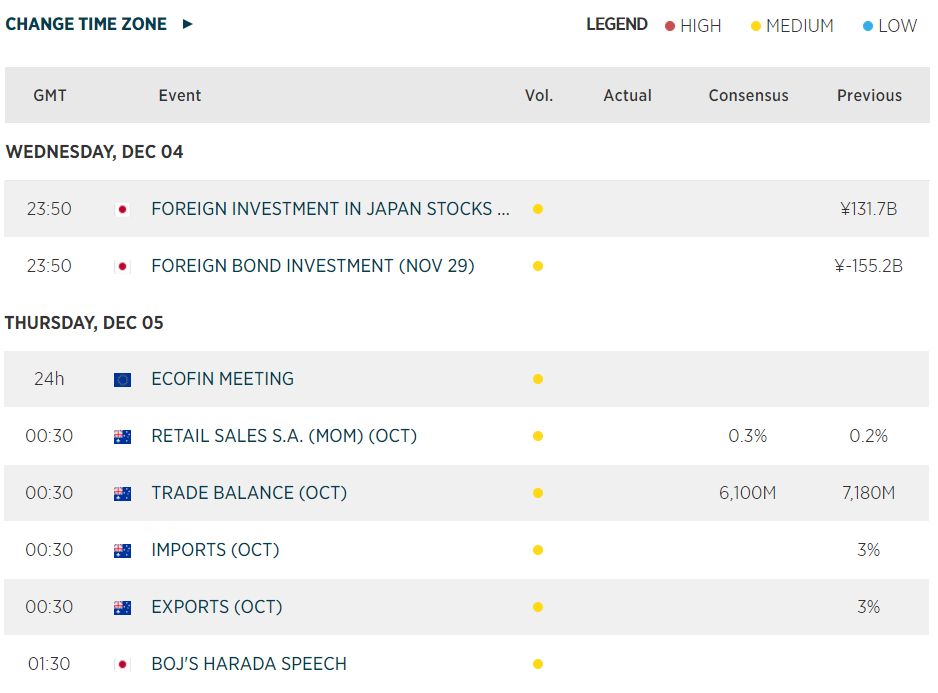
Task: Open the ECOFIN Meeting event
Action: 222,379
